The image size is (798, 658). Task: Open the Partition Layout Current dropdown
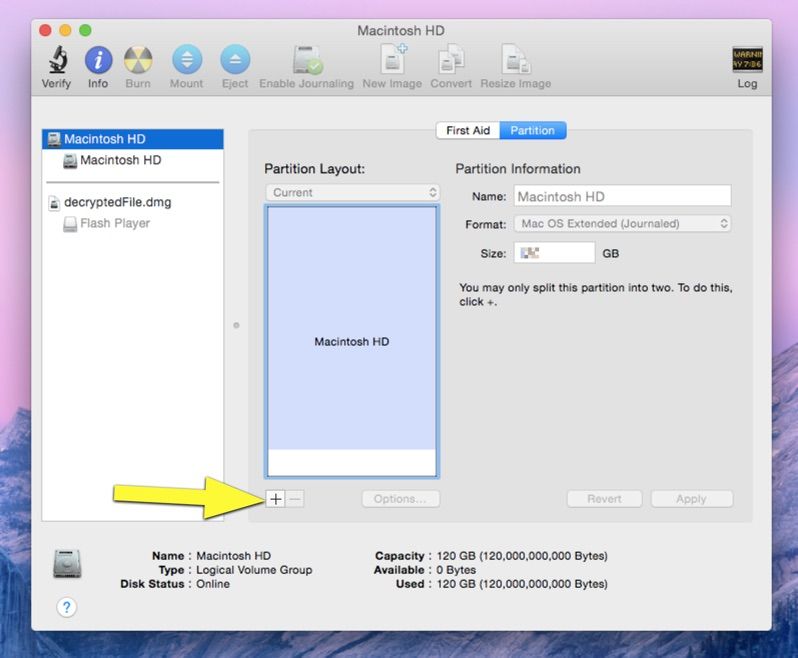(x=352, y=192)
